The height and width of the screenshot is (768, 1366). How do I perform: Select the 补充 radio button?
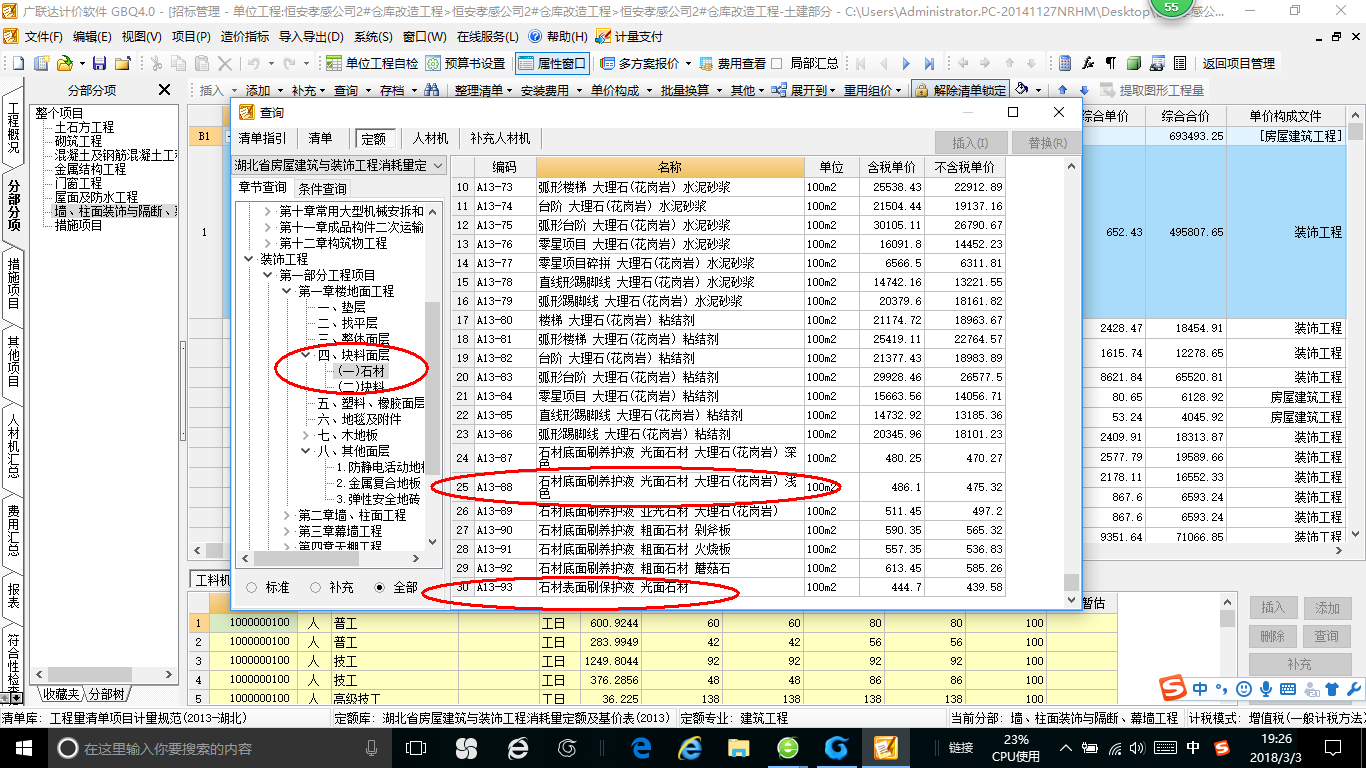[315, 587]
